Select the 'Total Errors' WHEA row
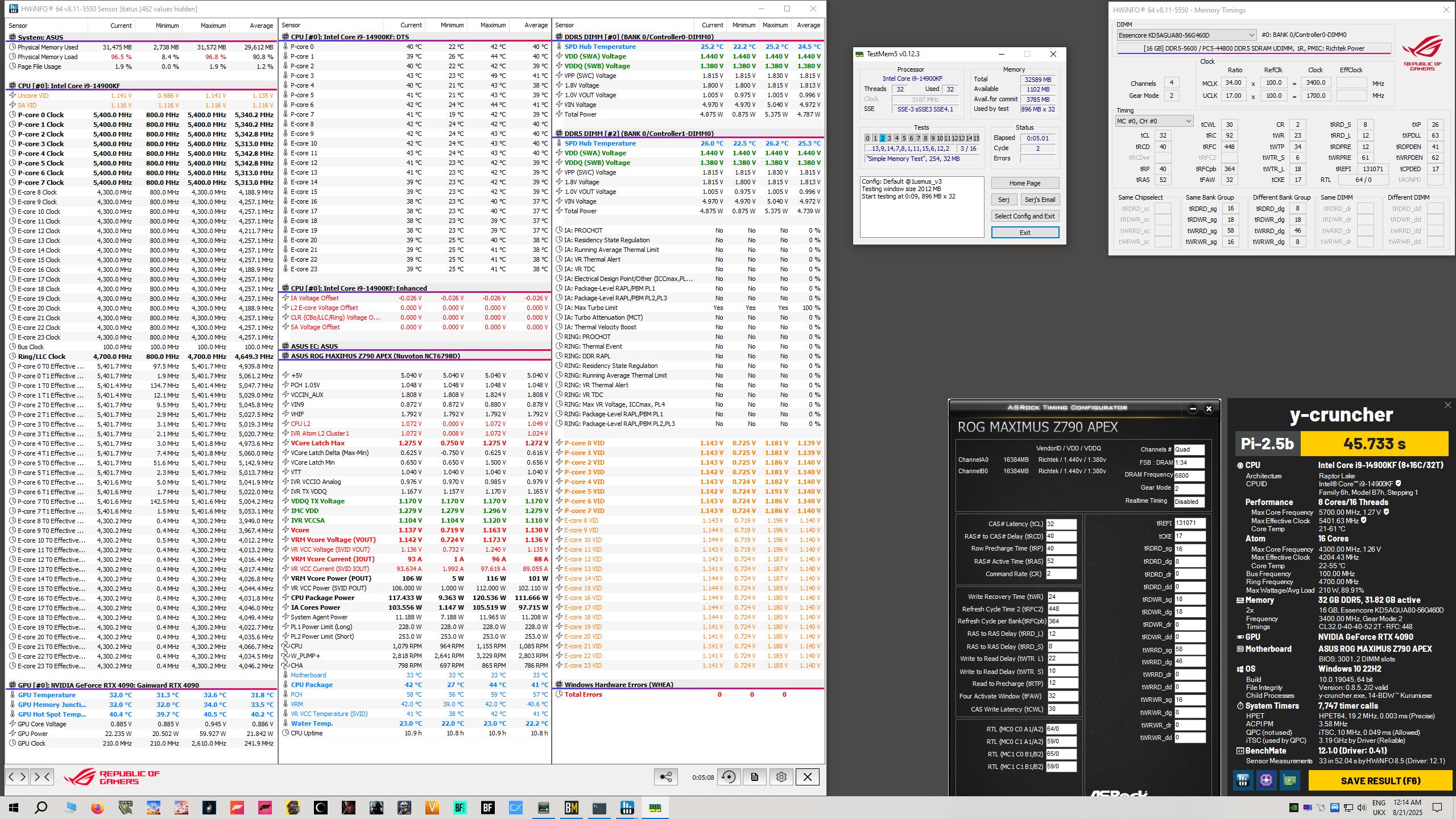1456x819 pixels. pos(688,694)
